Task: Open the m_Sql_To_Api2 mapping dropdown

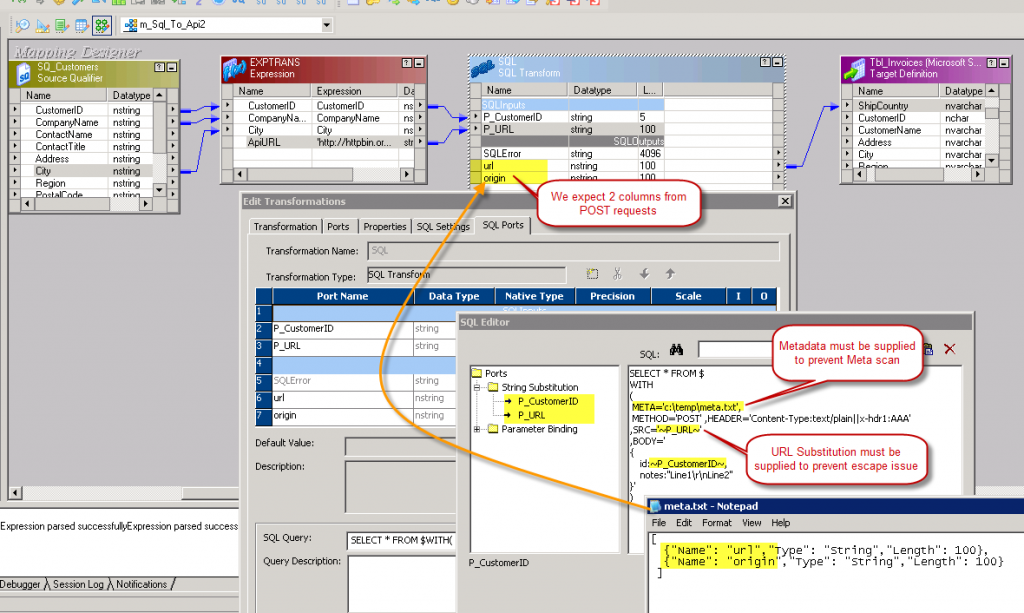Action: point(326,25)
